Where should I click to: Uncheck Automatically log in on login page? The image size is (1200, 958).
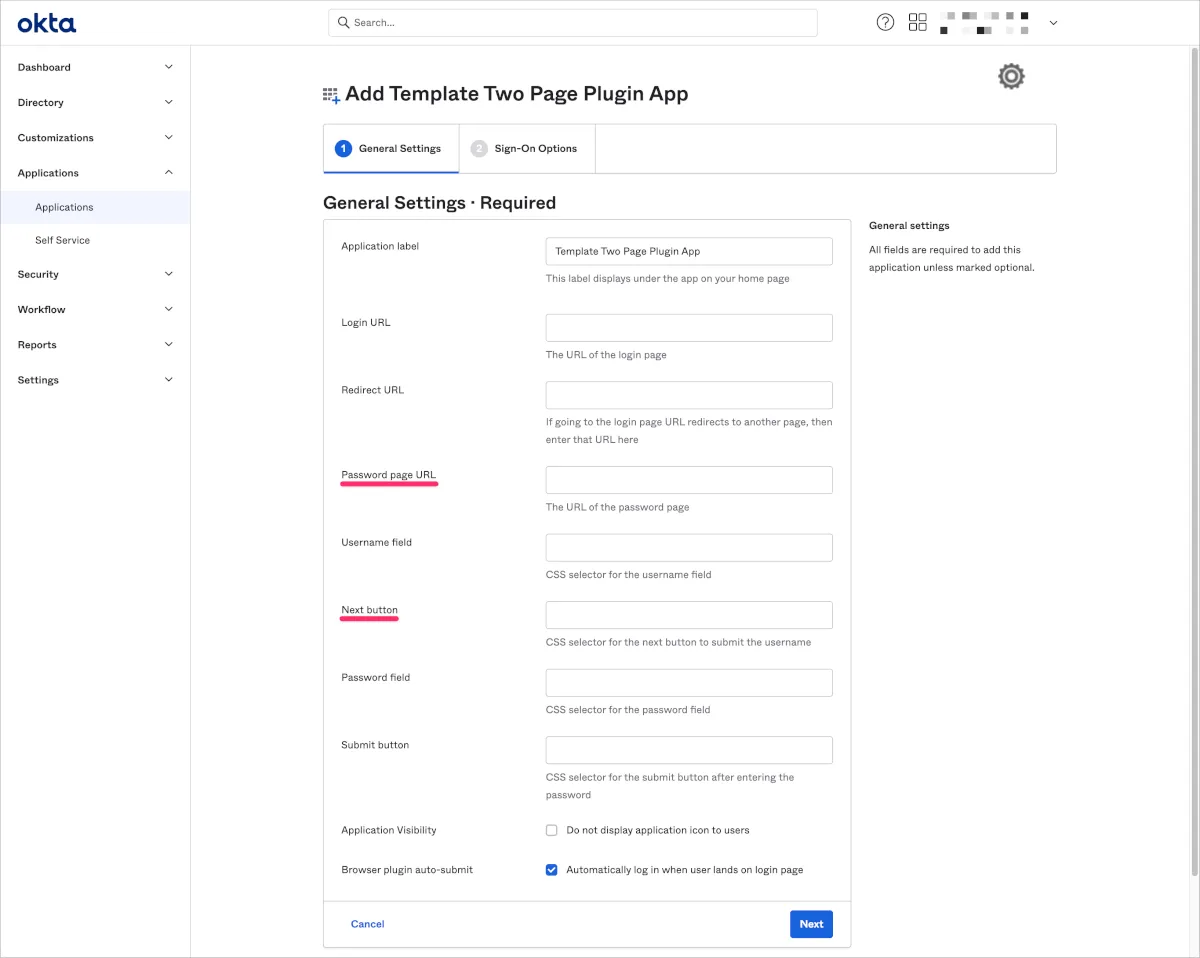click(551, 870)
